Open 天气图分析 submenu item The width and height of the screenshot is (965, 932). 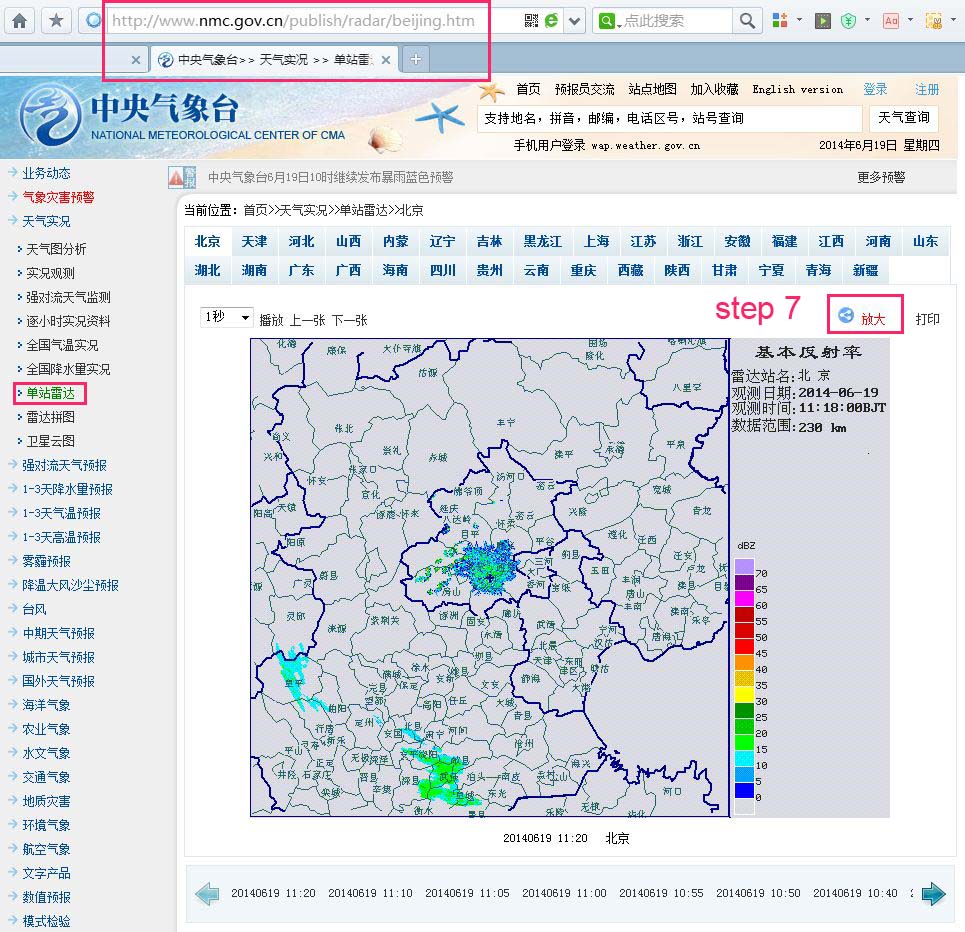pos(56,249)
